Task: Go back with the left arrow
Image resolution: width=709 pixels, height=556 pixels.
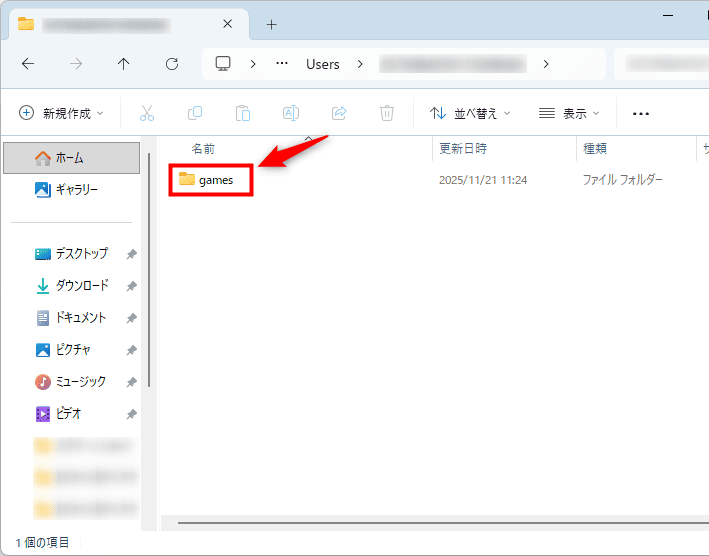Action: (x=28, y=64)
